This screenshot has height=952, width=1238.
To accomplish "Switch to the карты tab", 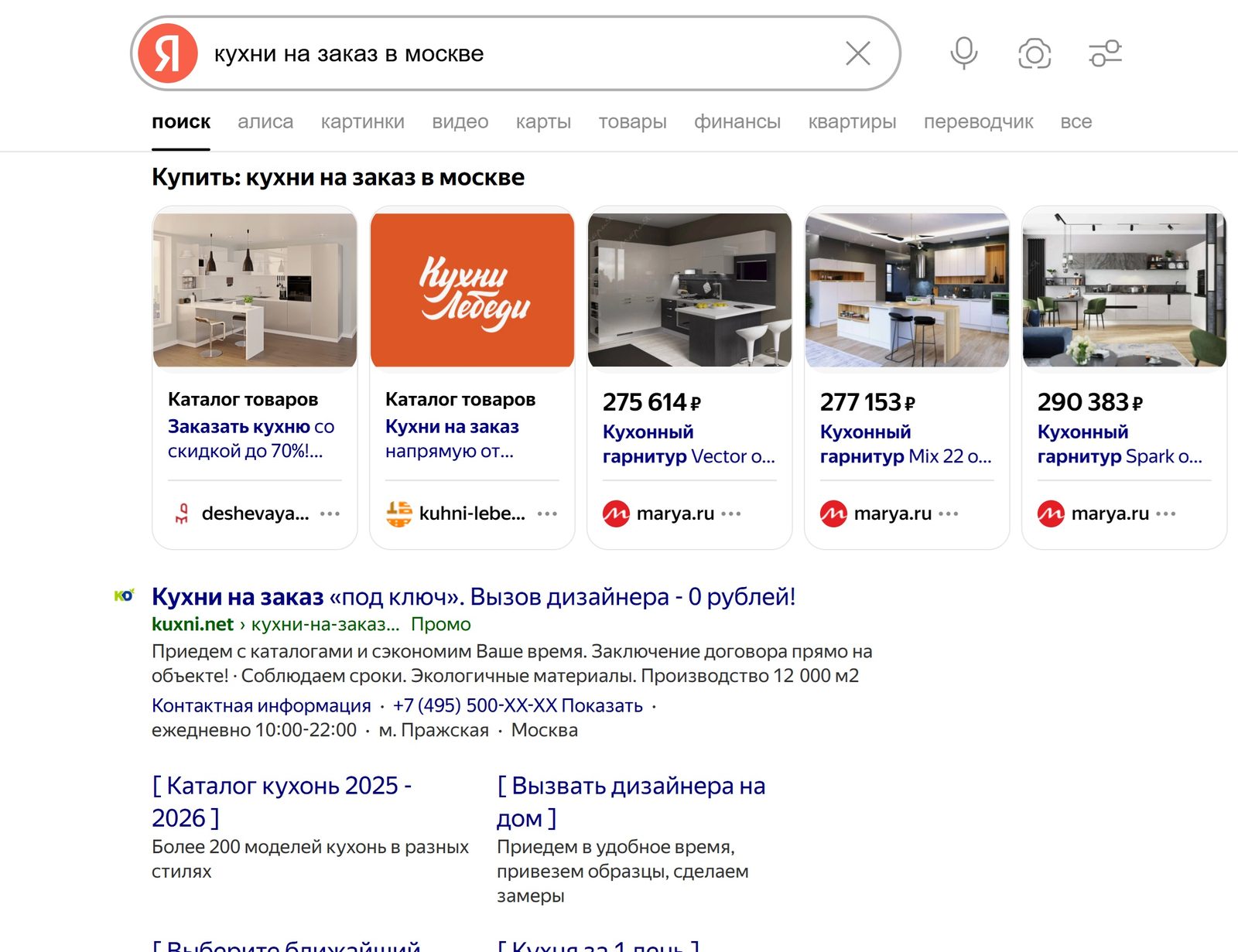I will [x=543, y=121].
